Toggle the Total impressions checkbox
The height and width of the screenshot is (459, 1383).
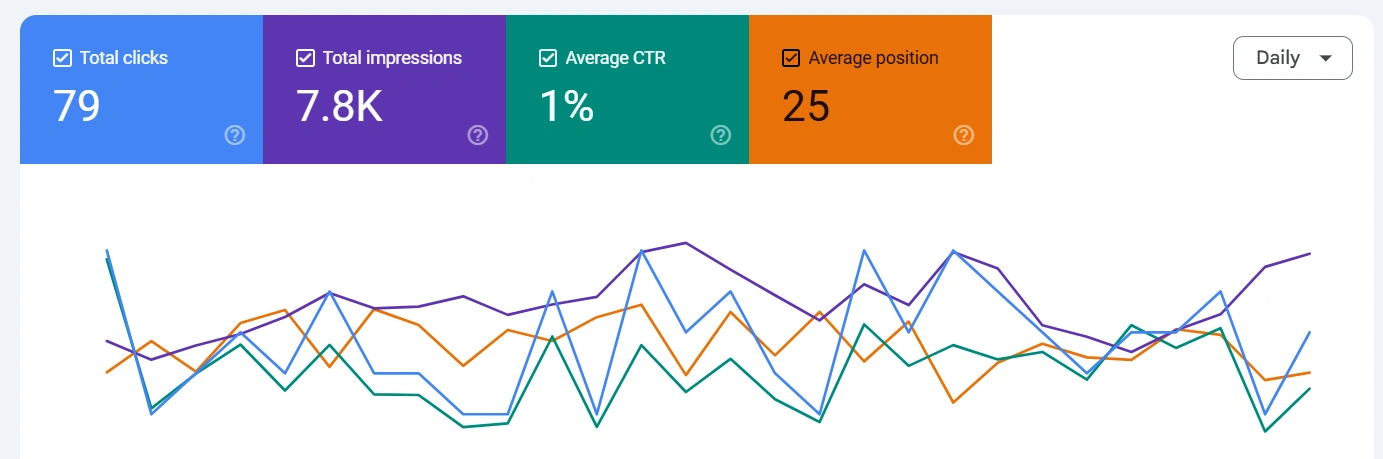(305, 58)
